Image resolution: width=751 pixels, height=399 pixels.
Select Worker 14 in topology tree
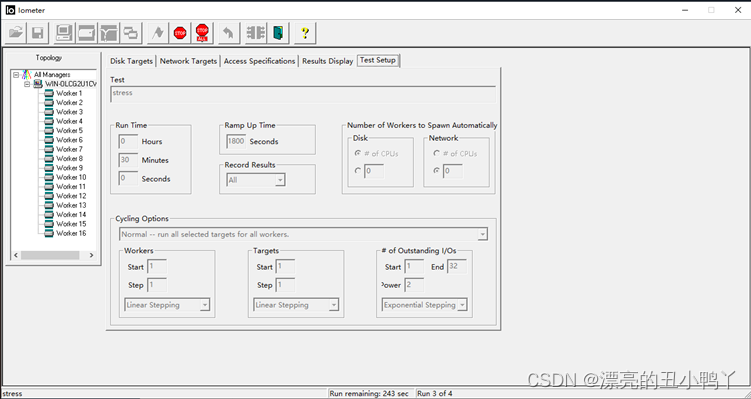tap(71, 215)
